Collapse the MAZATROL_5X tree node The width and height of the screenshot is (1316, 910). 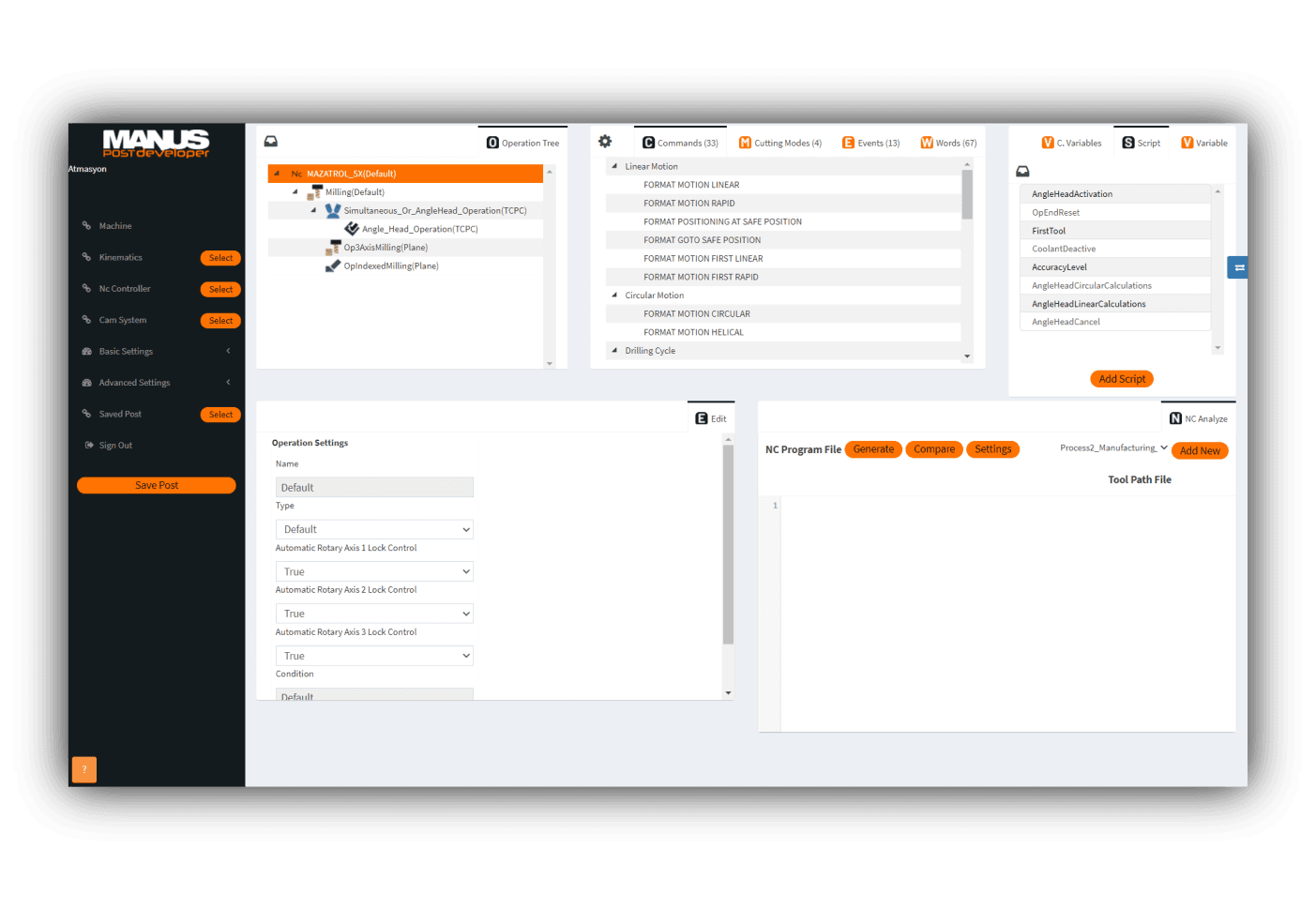[x=277, y=174]
